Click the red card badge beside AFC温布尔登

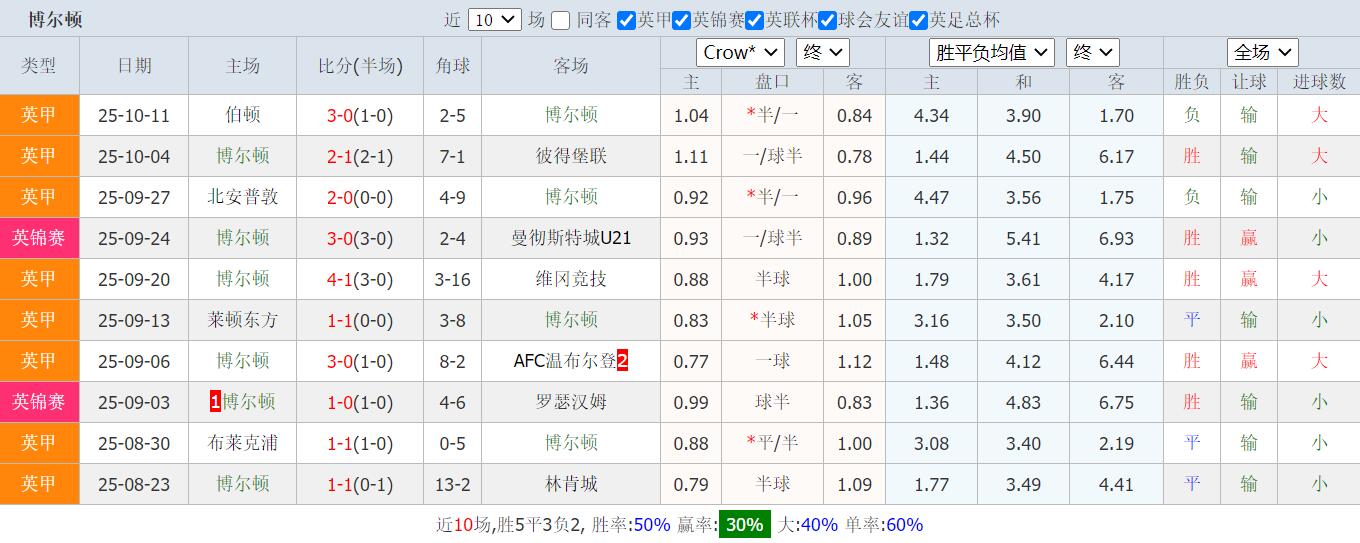(622, 361)
